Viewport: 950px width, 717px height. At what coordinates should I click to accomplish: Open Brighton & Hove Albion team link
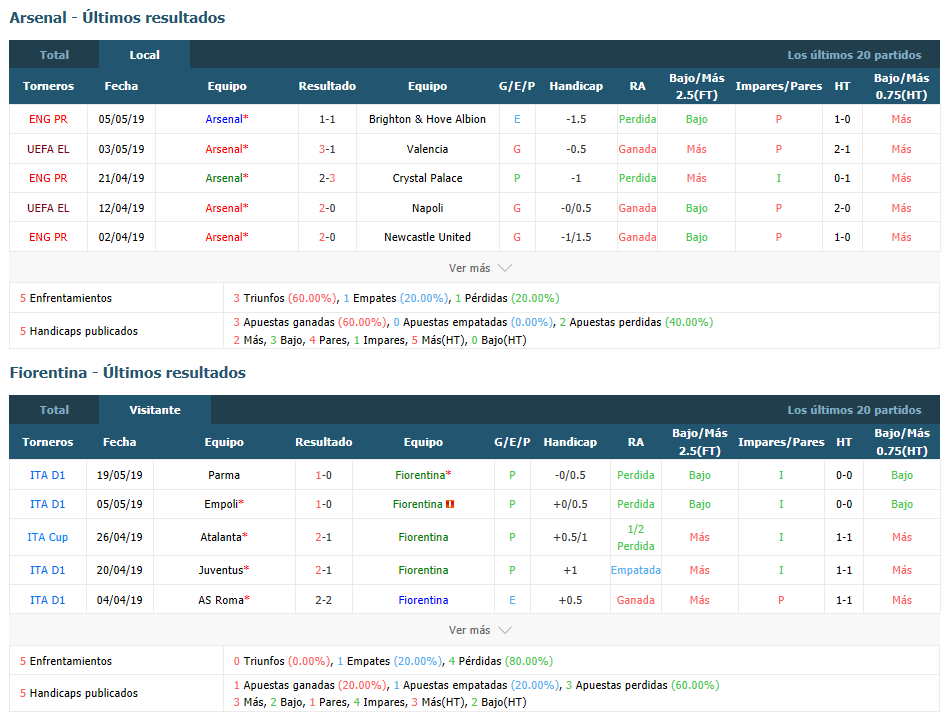427,119
